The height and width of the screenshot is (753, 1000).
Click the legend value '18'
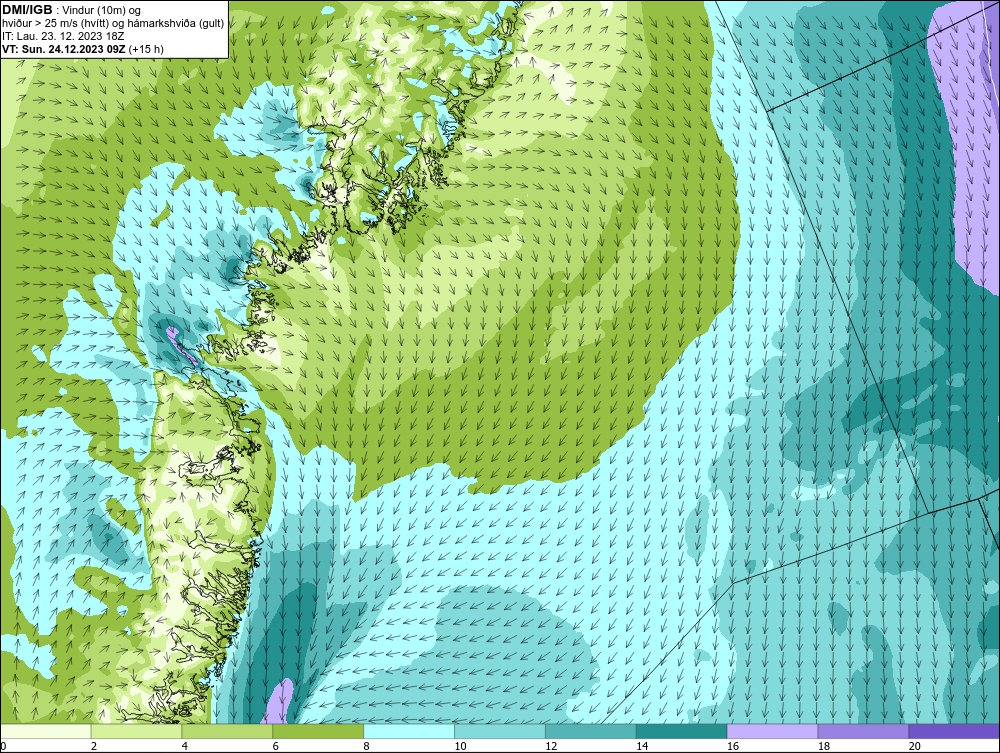823,746
